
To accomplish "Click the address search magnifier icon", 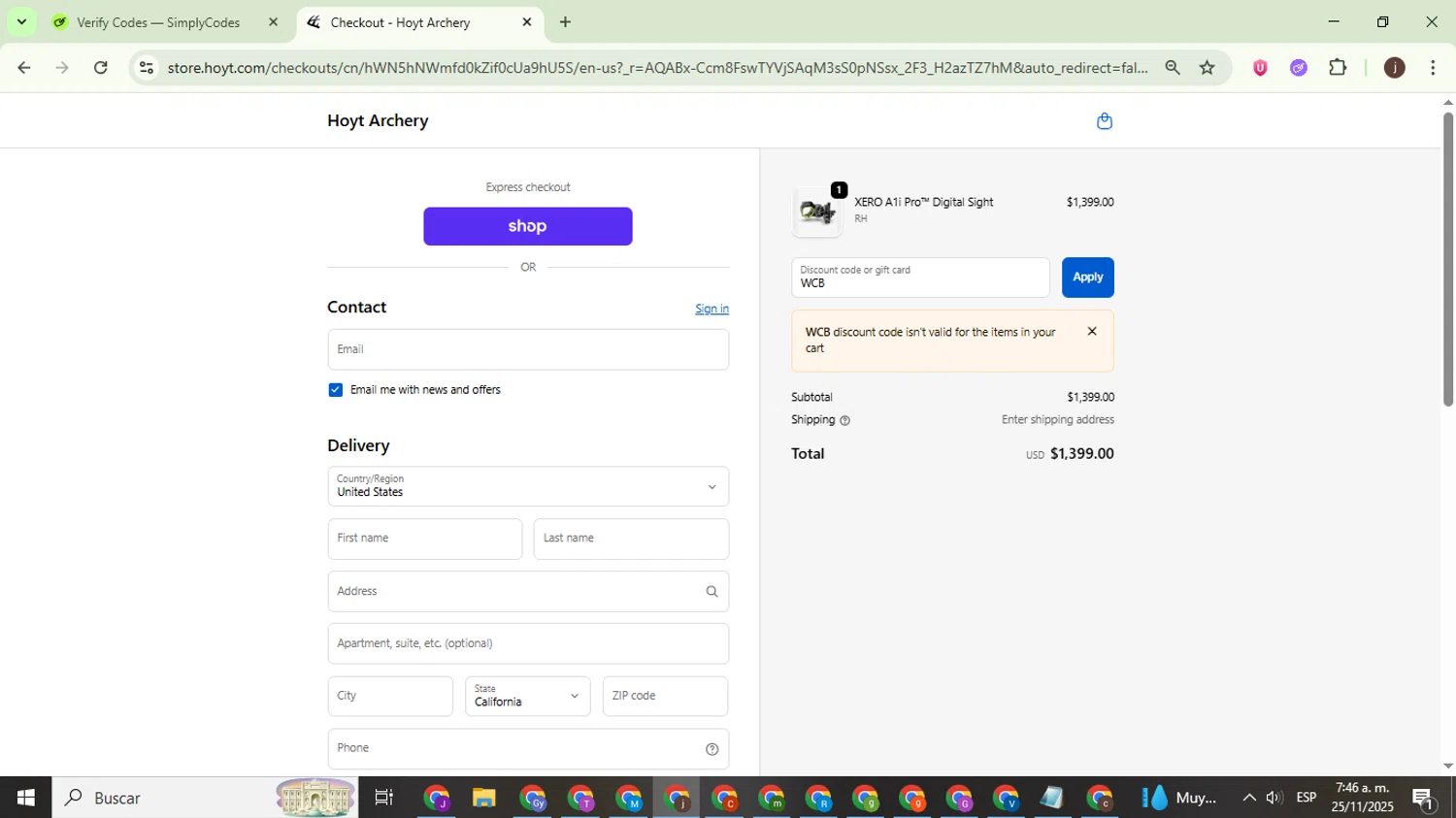I will (x=711, y=591).
